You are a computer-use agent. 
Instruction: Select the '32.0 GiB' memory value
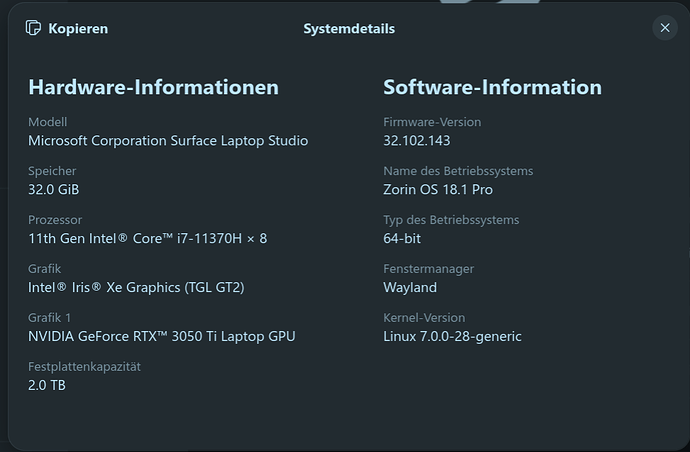click(54, 190)
